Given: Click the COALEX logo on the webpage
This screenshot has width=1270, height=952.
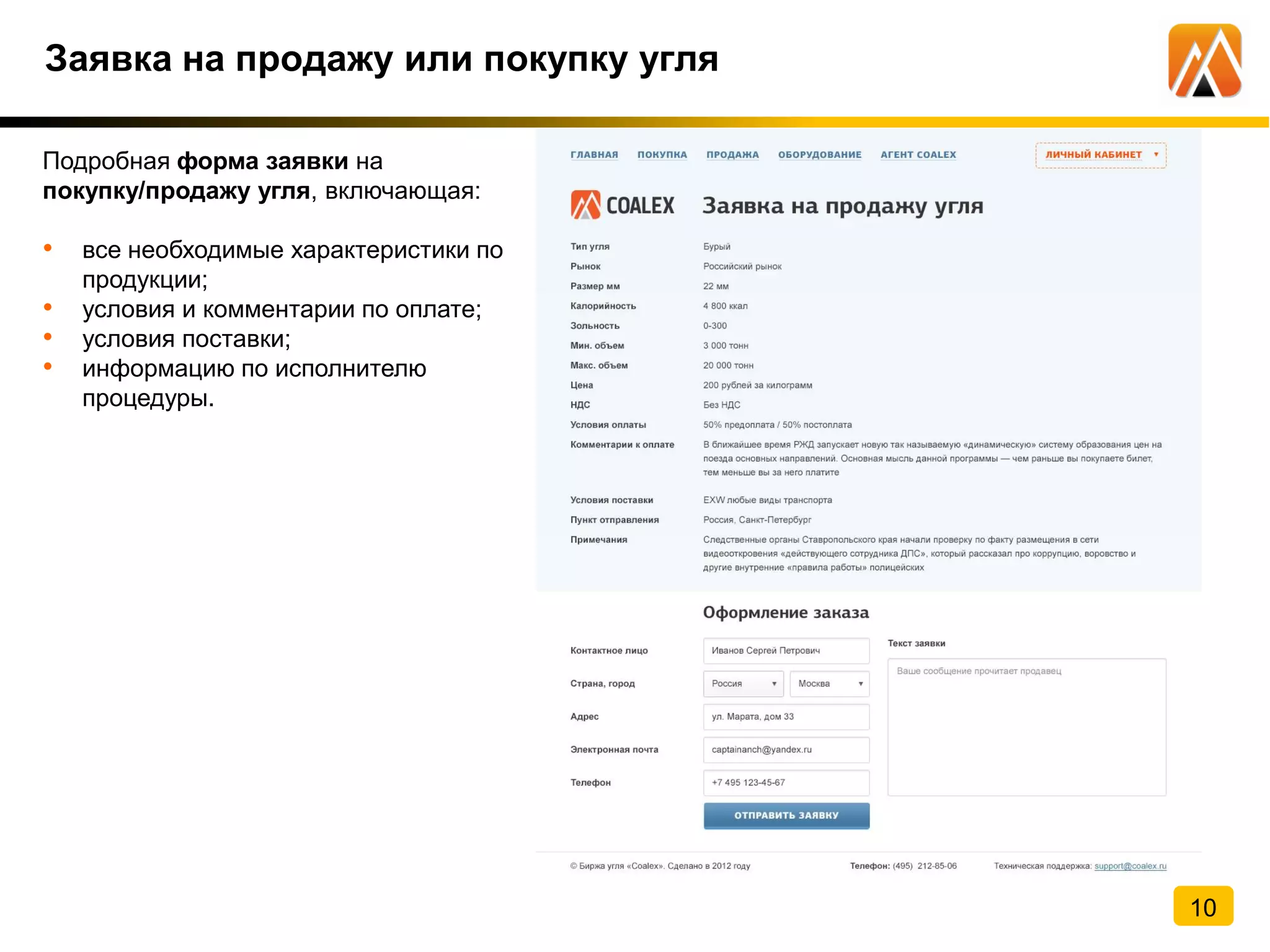Looking at the screenshot, I should (622, 205).
